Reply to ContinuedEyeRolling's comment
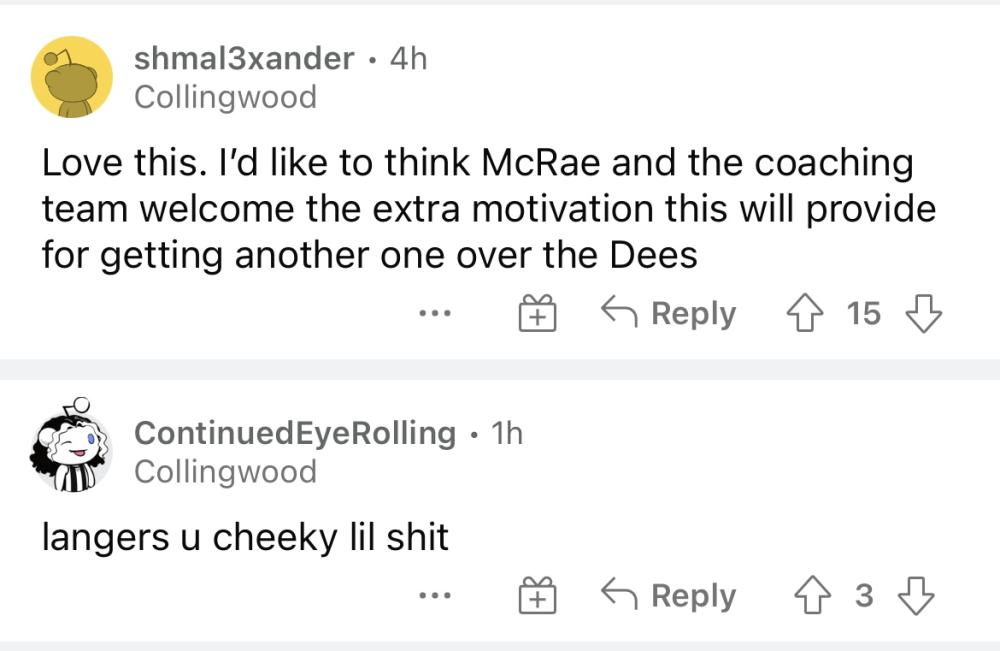 pos(668,596)
